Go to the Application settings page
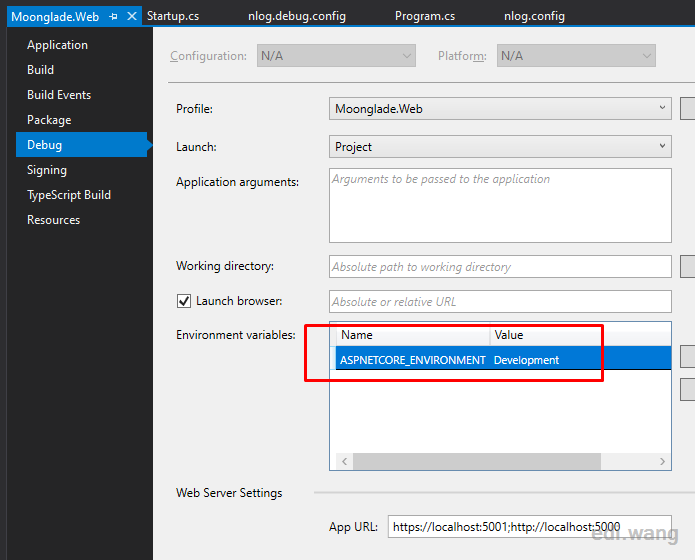The image size is (695, 560). pos(57,45)
